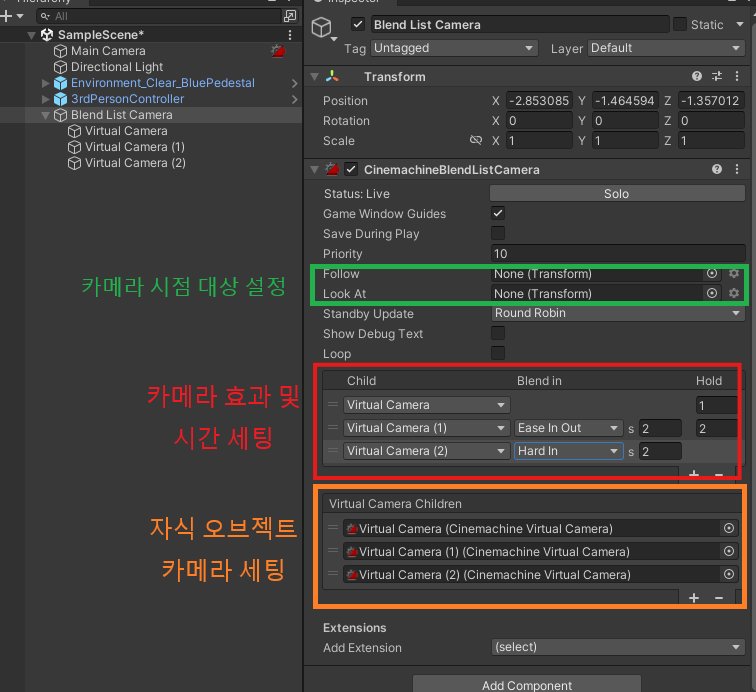Enable the Loop checkbox
This screenshot has width=756, height=692.
498,353
